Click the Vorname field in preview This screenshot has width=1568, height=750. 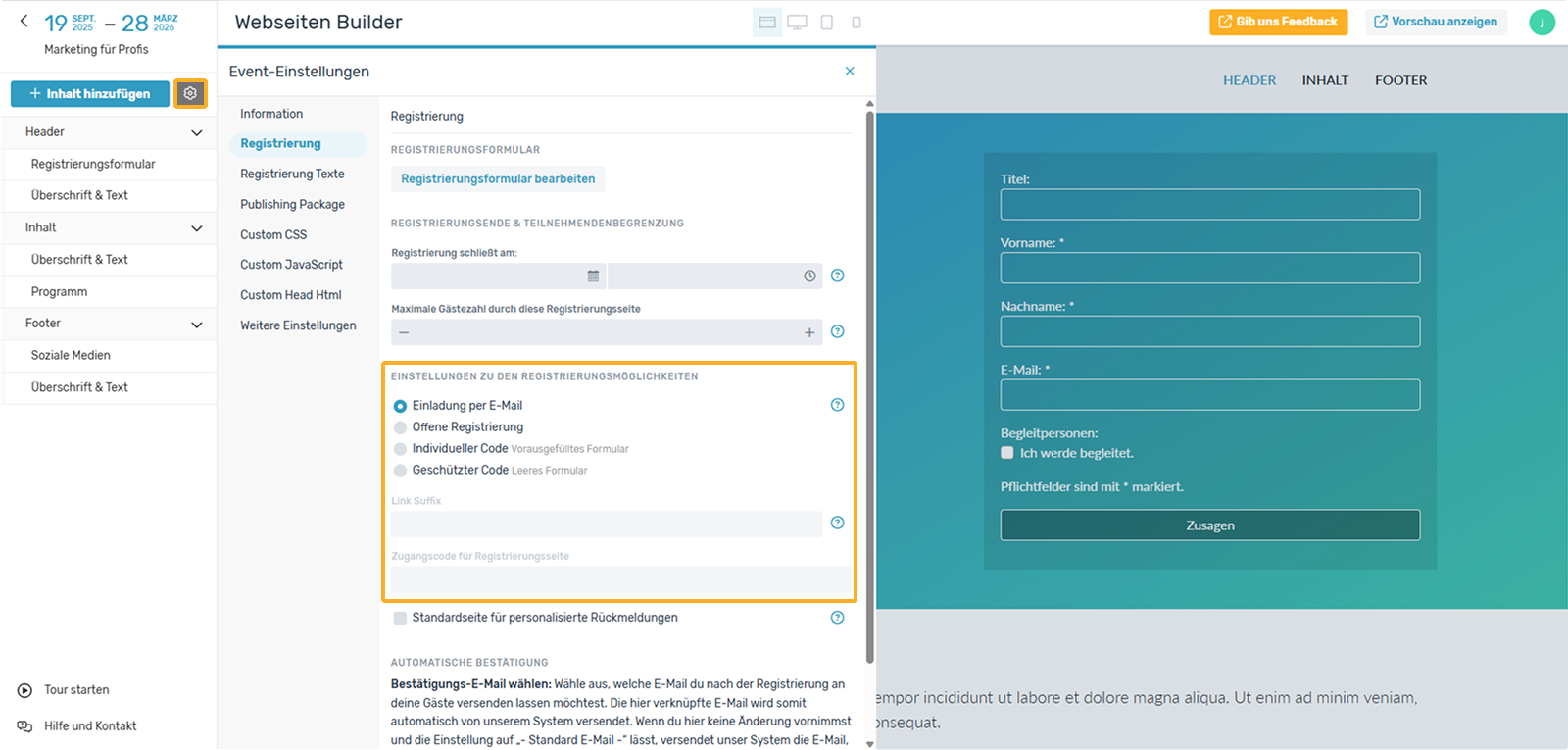pos(1210,268)
